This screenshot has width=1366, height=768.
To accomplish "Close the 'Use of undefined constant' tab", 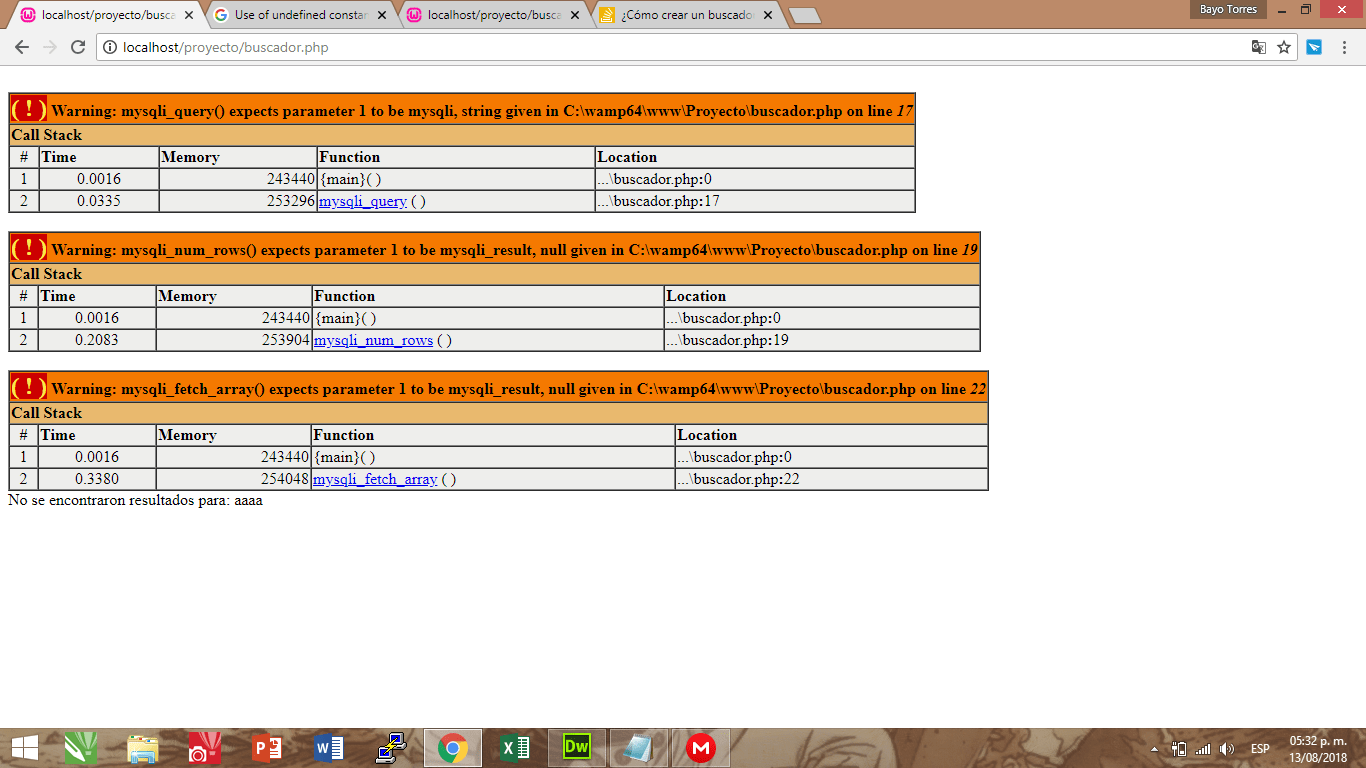I will [x=381, y=15].
